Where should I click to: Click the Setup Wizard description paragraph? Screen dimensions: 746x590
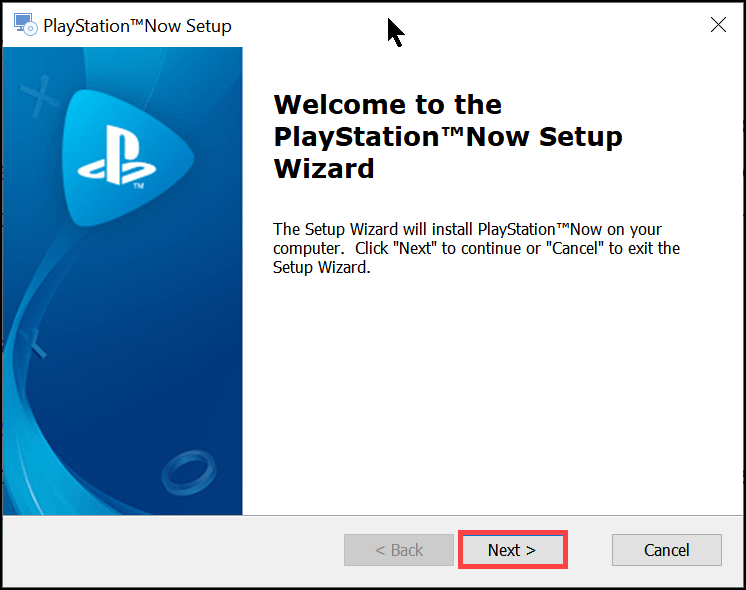click(x=476, y=248)
